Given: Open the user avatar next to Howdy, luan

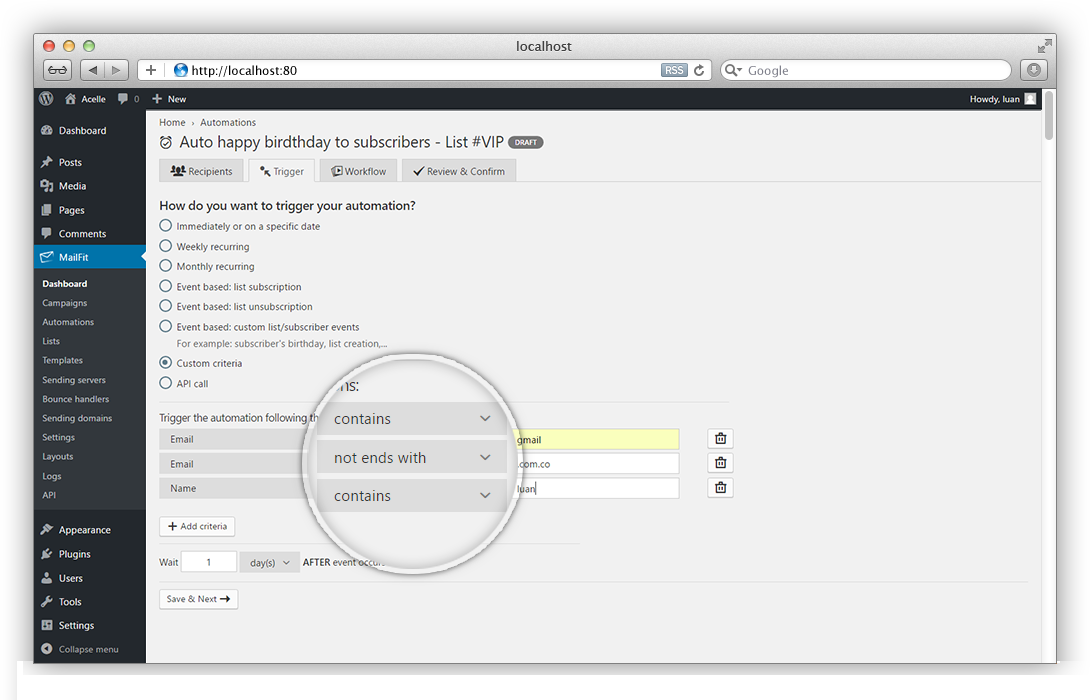Looking at the screenshot, I should 1030,99.
